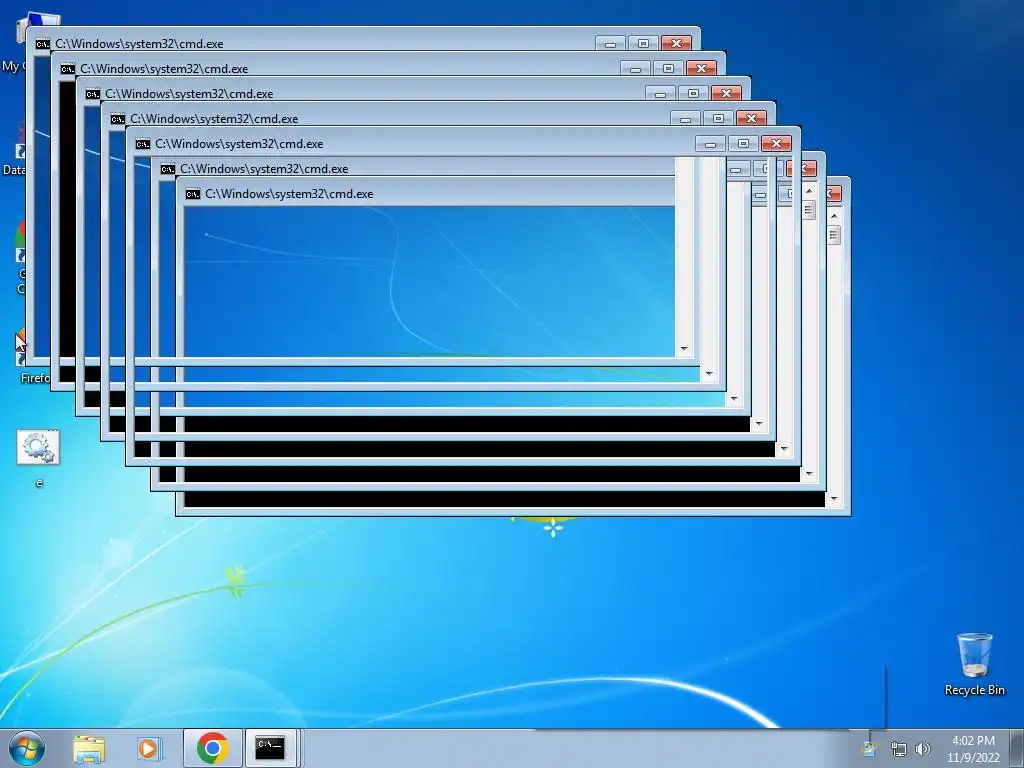Screen dimensions: 1024x768
Task: Click the title text of the fifth cmd window
Action: [x=239, y=144]
